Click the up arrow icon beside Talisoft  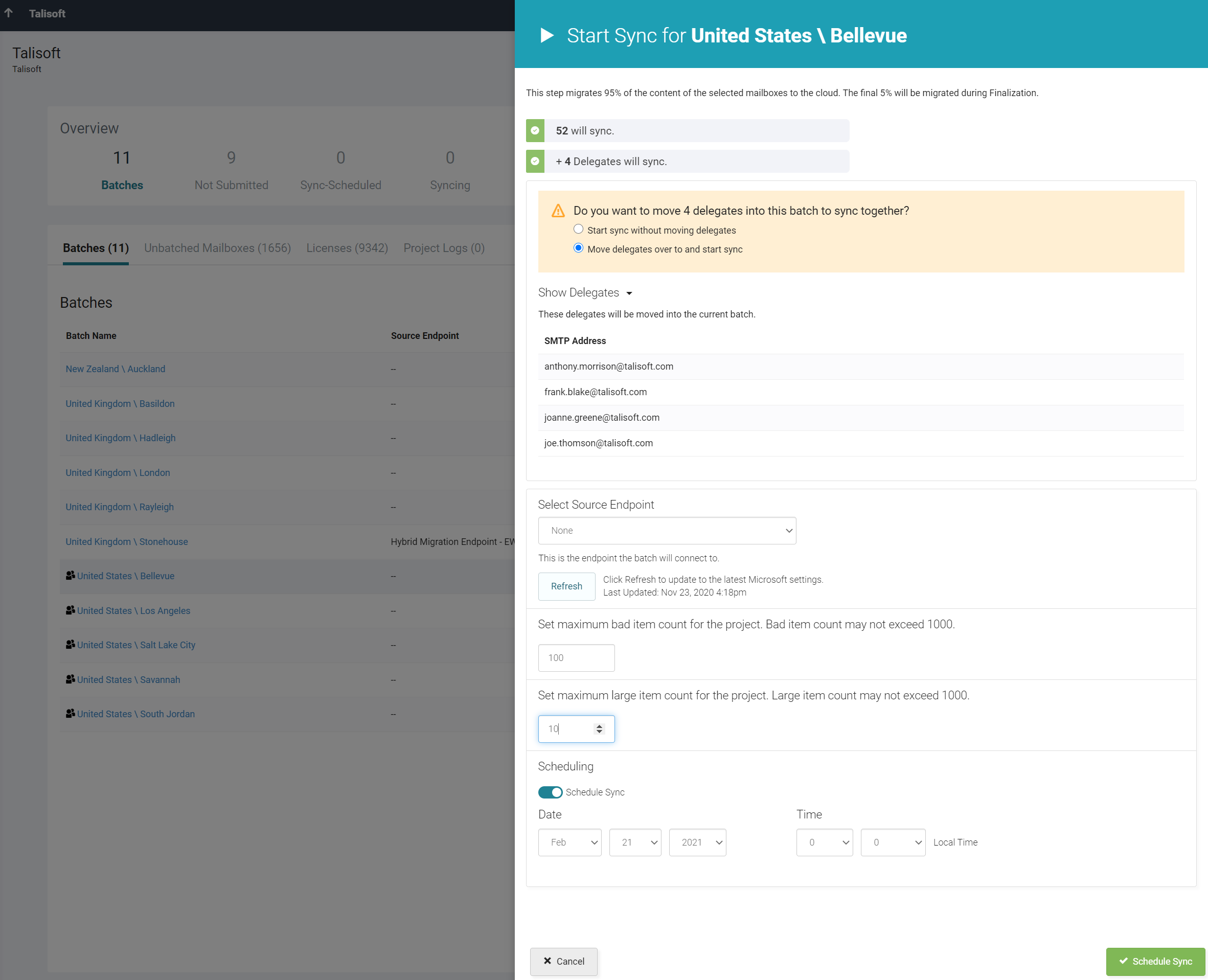click(x=9, y=13)
